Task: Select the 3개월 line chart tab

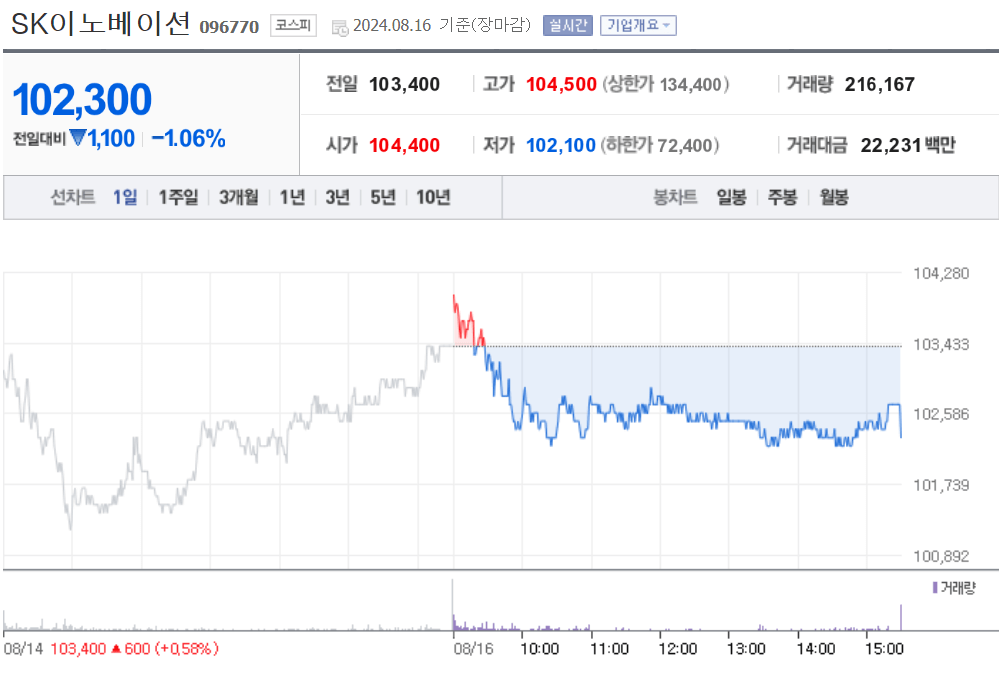Action: 239,198
